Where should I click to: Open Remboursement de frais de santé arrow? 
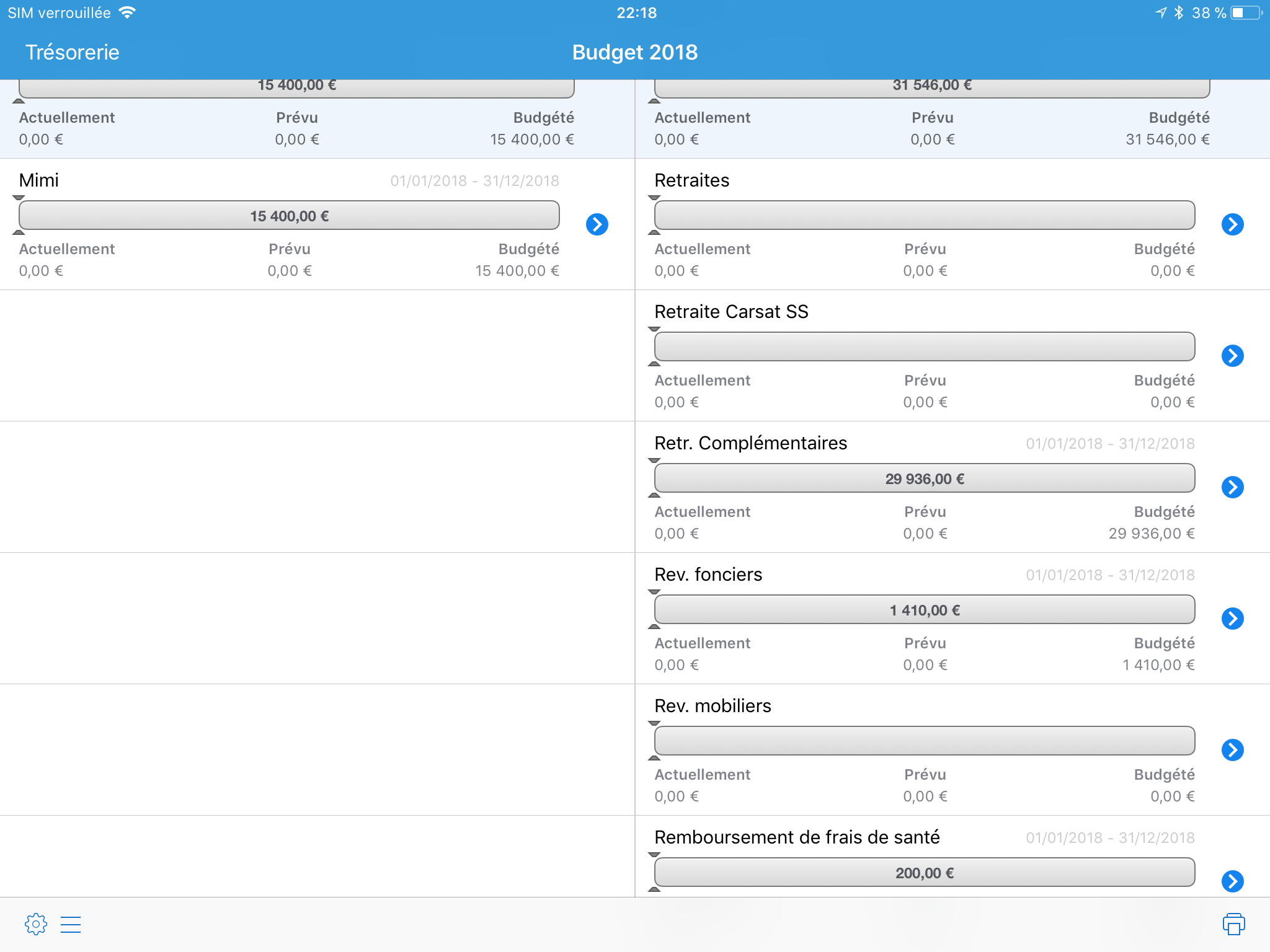pos(1232,881)
